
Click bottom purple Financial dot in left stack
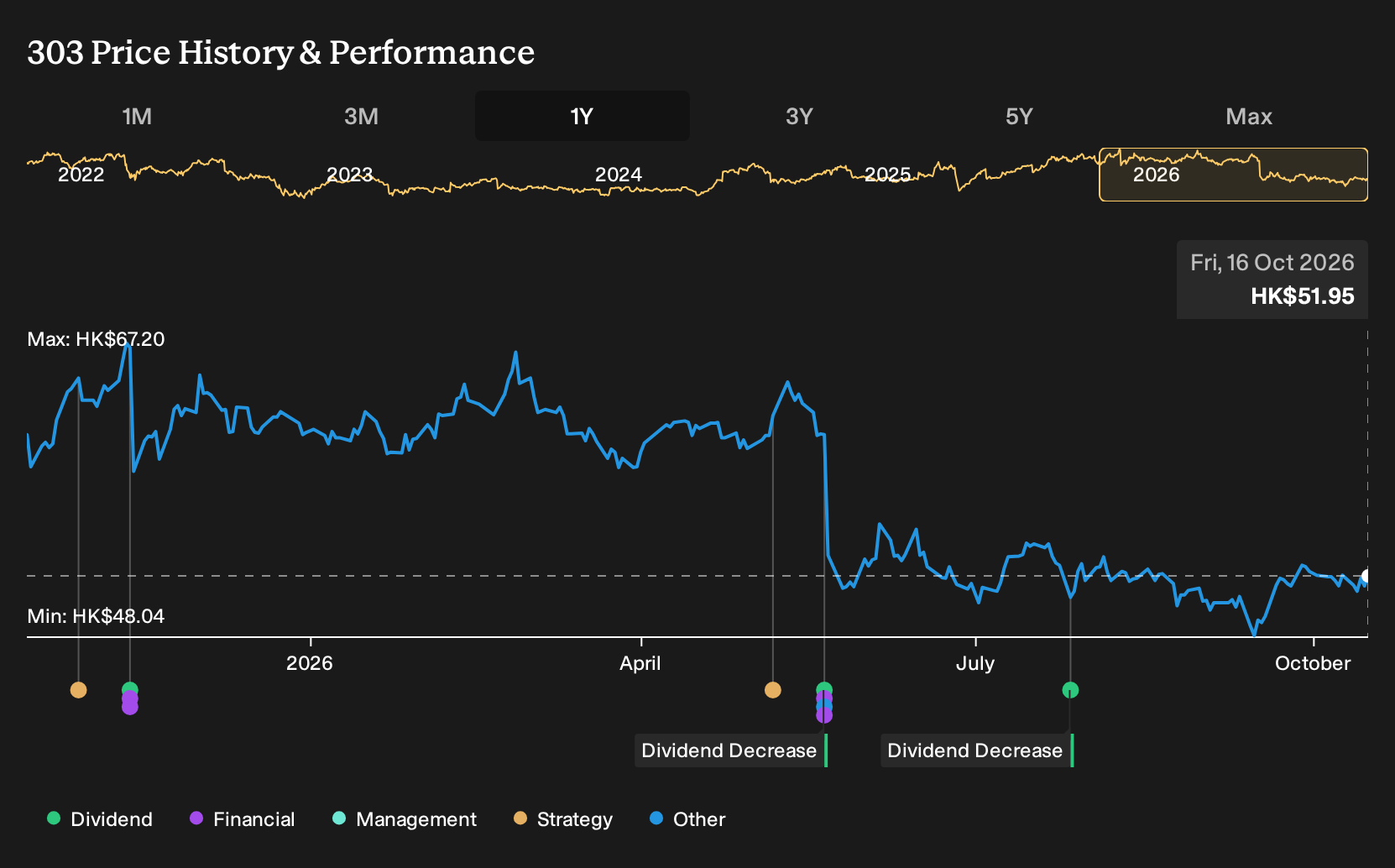point(129,708)
